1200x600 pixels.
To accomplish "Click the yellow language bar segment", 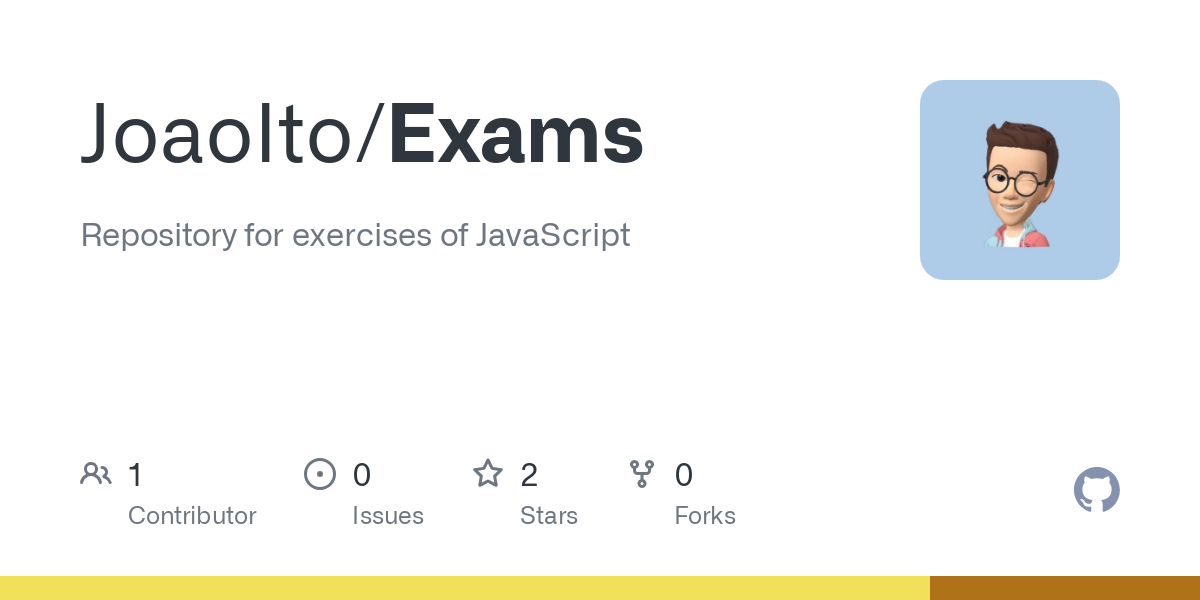I will pos(465,588).
